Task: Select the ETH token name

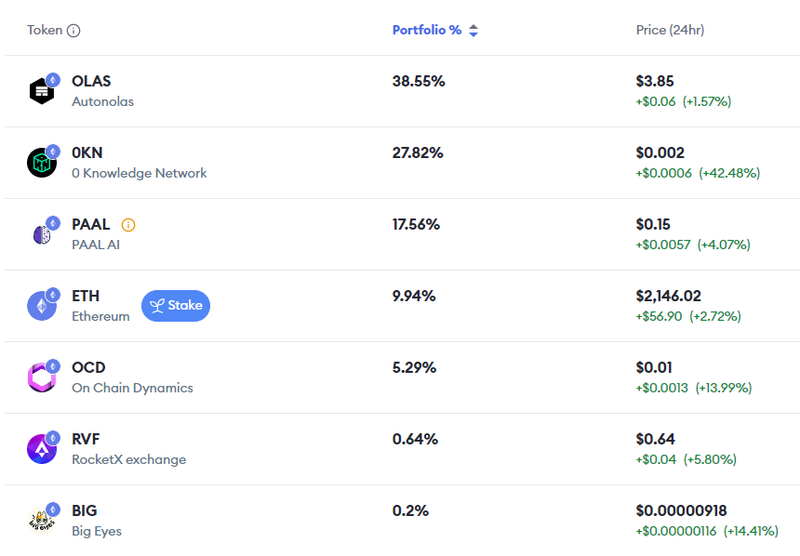Action: (x=86, y=296)
